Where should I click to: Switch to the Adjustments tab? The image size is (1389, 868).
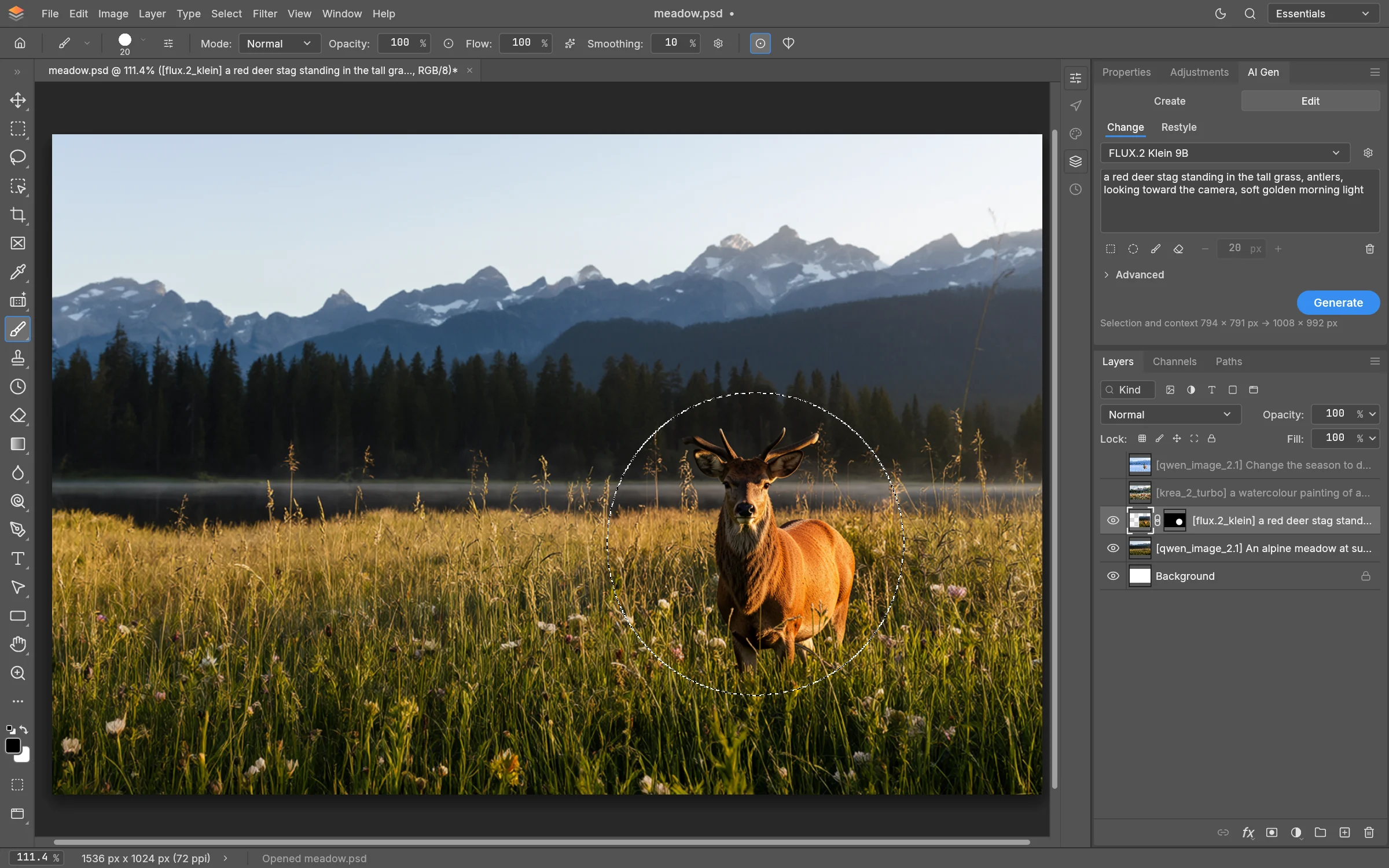pos(1199,72)
